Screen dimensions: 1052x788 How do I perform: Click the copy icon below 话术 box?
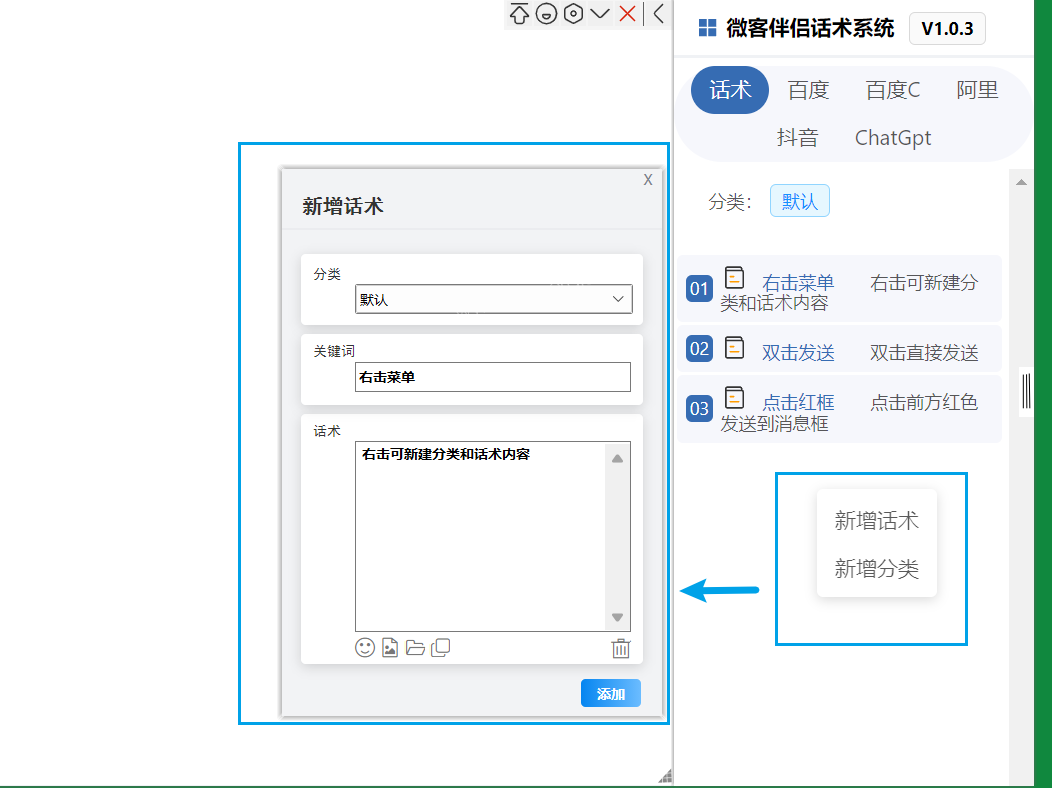pyautogui.click(x=440, y=648)
